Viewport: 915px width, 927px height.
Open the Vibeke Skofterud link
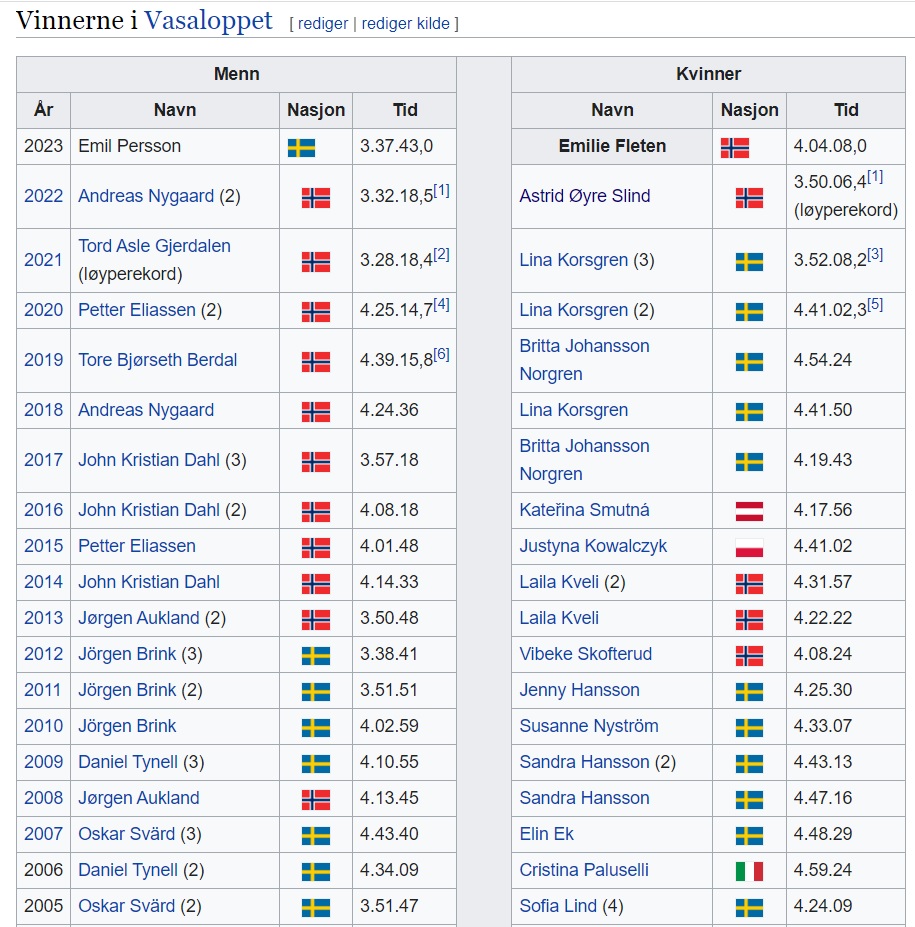[585, 654]
